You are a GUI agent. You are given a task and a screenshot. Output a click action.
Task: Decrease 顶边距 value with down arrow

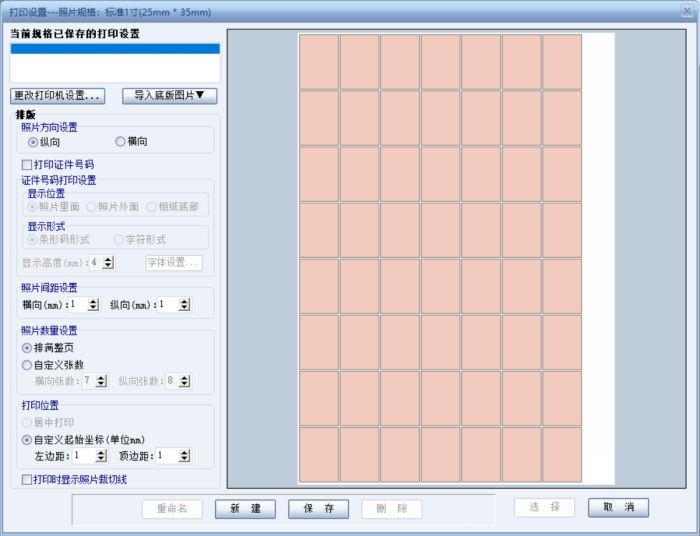click(184, 459)
